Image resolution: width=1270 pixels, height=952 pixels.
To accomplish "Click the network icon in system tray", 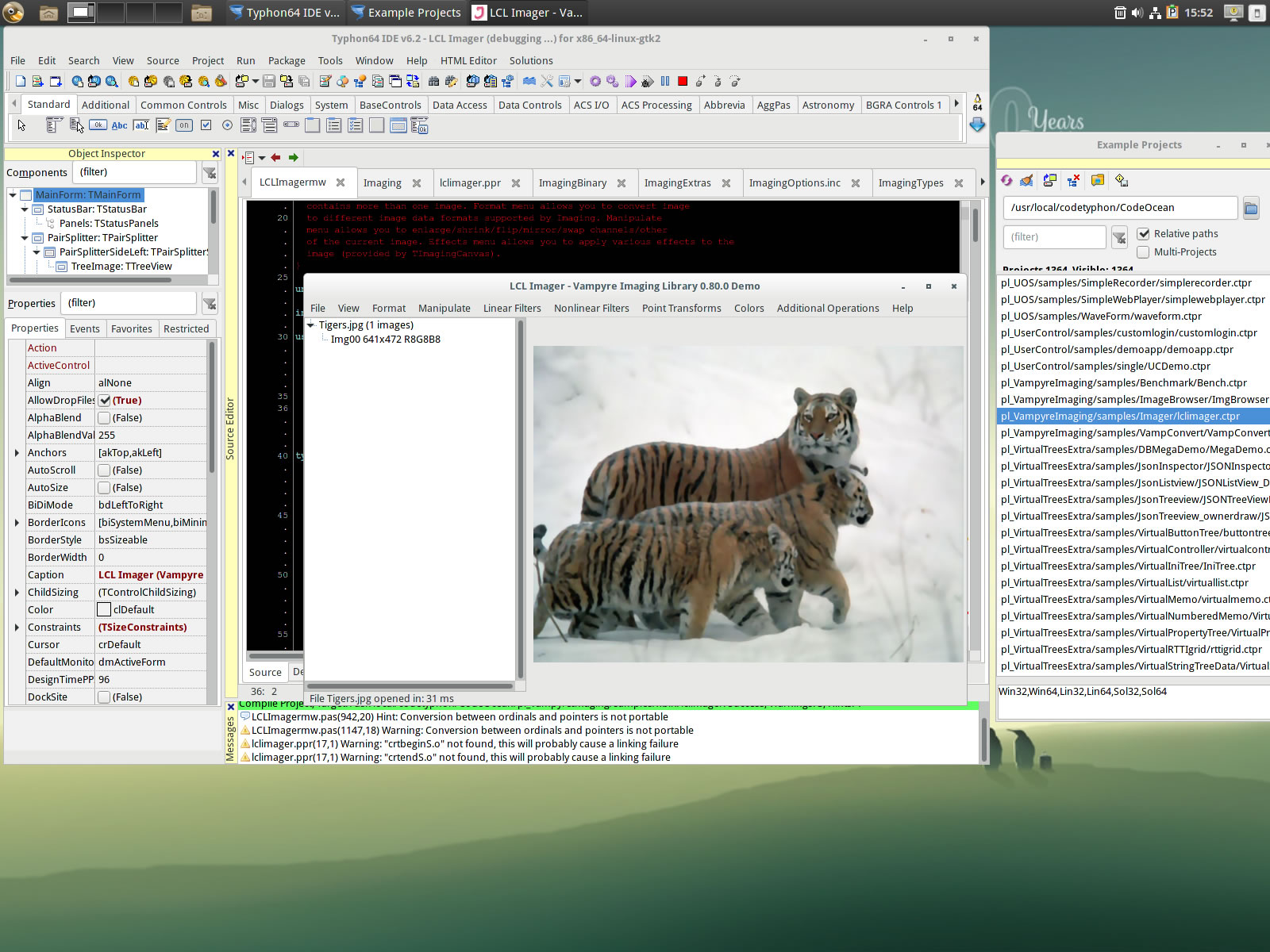I will coord(1155,12).
